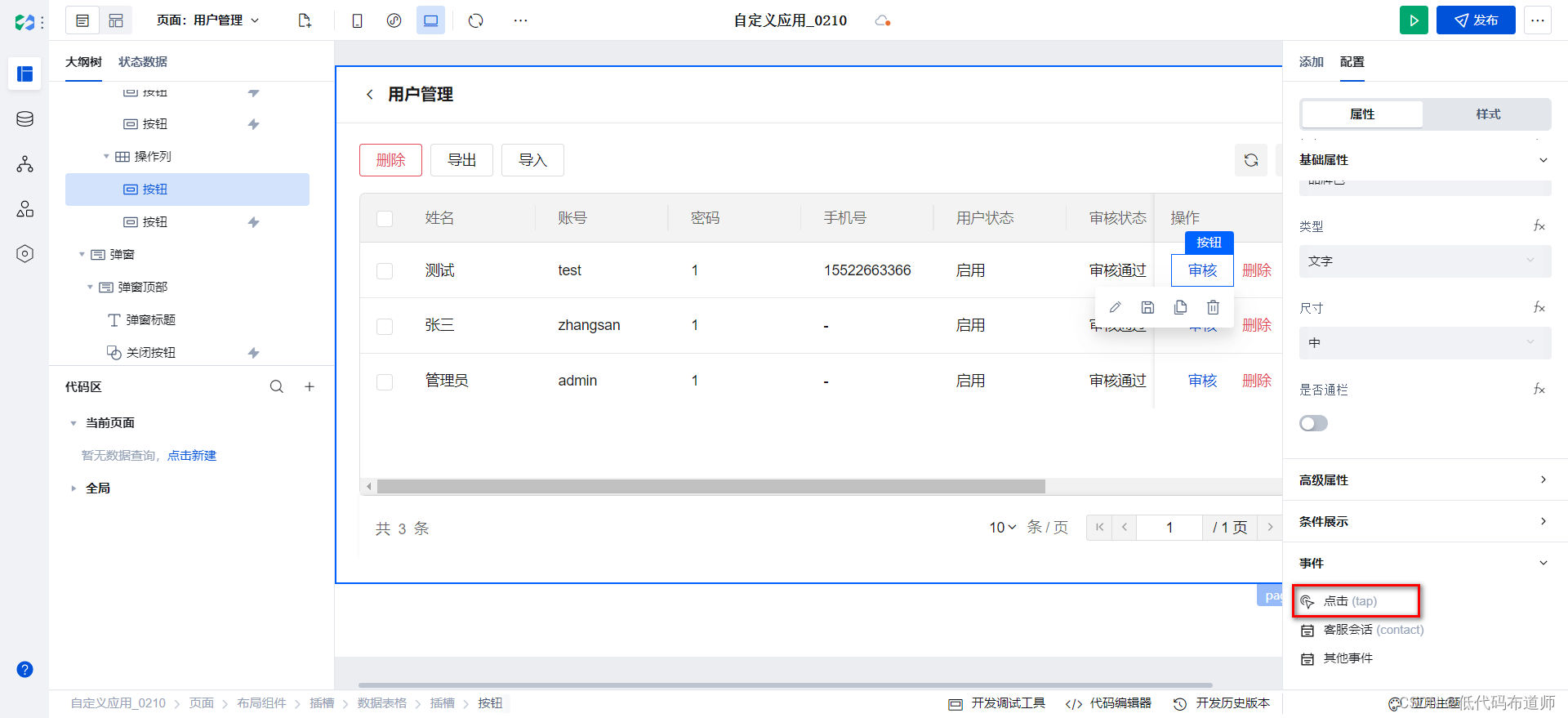Image resolution: width=1568 pixels, height=718 pixels.
Task: Click the table horizontal scrollbar thumb
Action: [710, 487]
